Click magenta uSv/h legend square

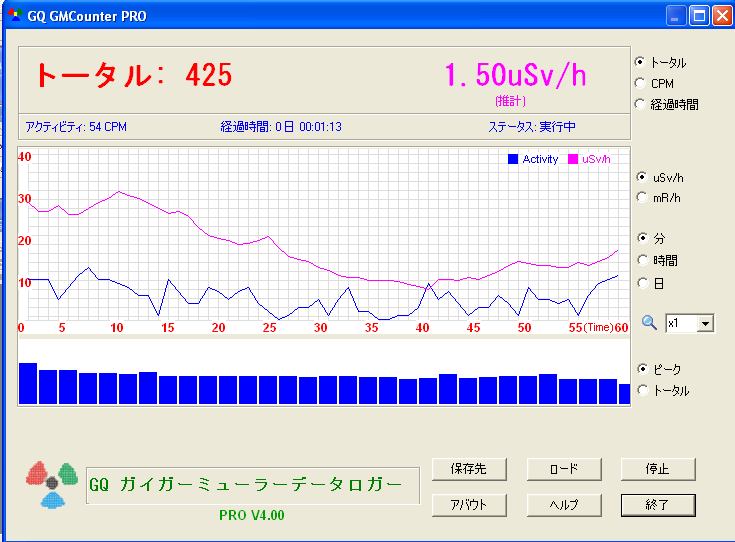click(x=573, y=159)
